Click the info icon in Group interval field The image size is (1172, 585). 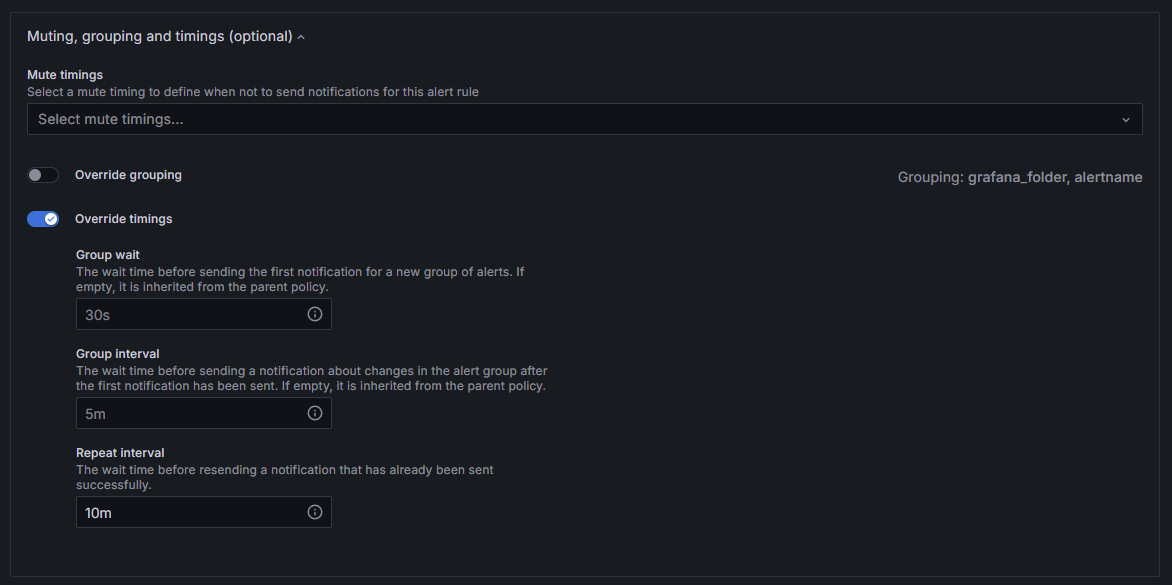point(315,413)
